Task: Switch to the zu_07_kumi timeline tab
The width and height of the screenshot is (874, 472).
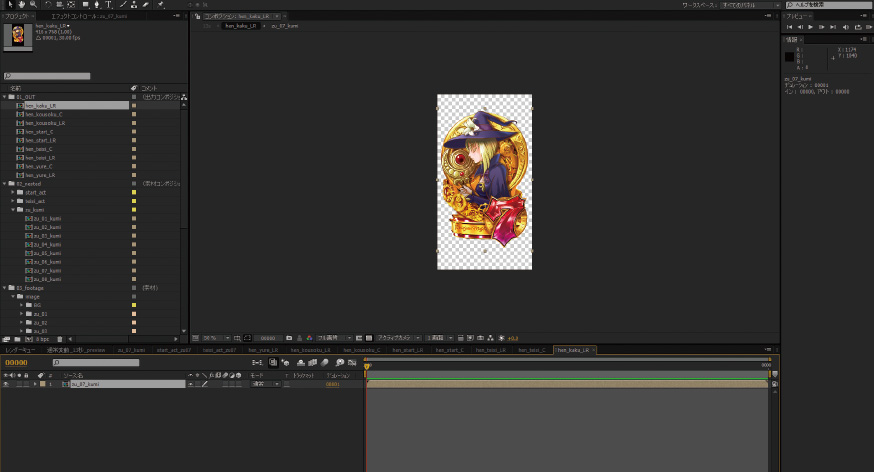Action: [131, 350]
